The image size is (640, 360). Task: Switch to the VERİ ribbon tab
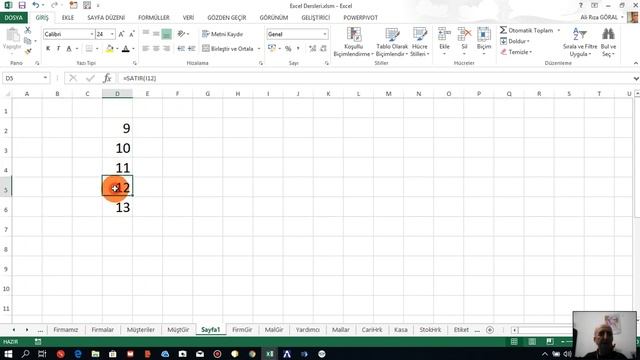[188, 18]
